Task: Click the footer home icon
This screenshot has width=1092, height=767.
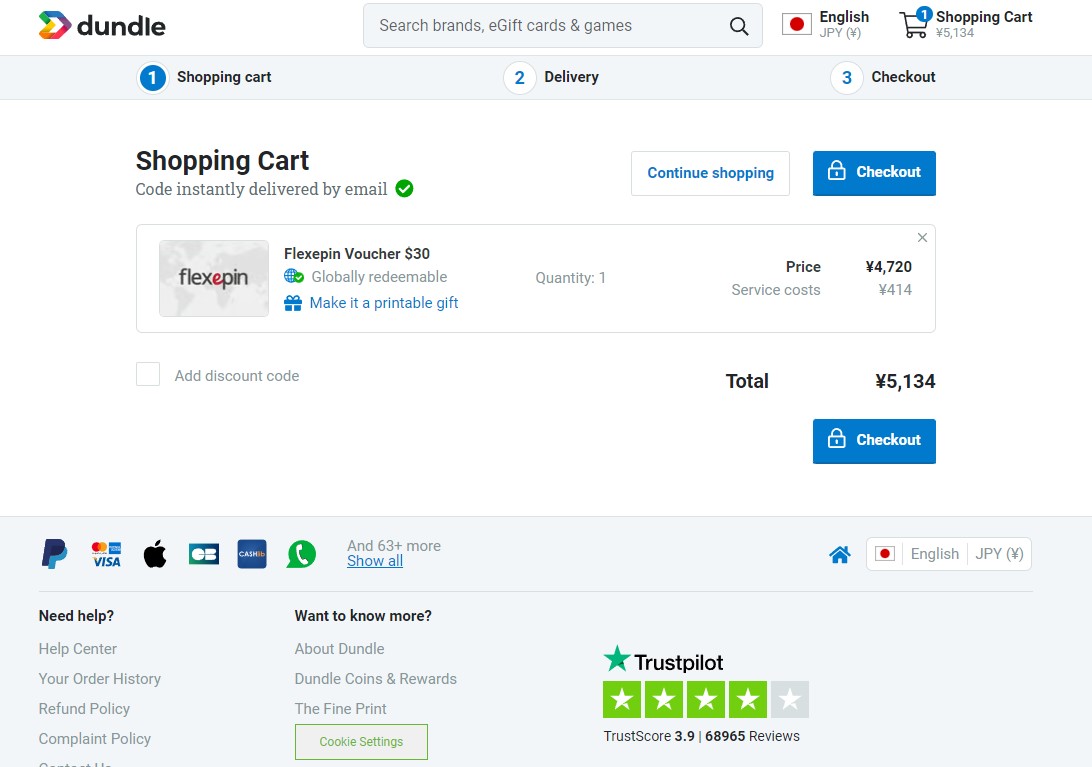Action: 840,555
